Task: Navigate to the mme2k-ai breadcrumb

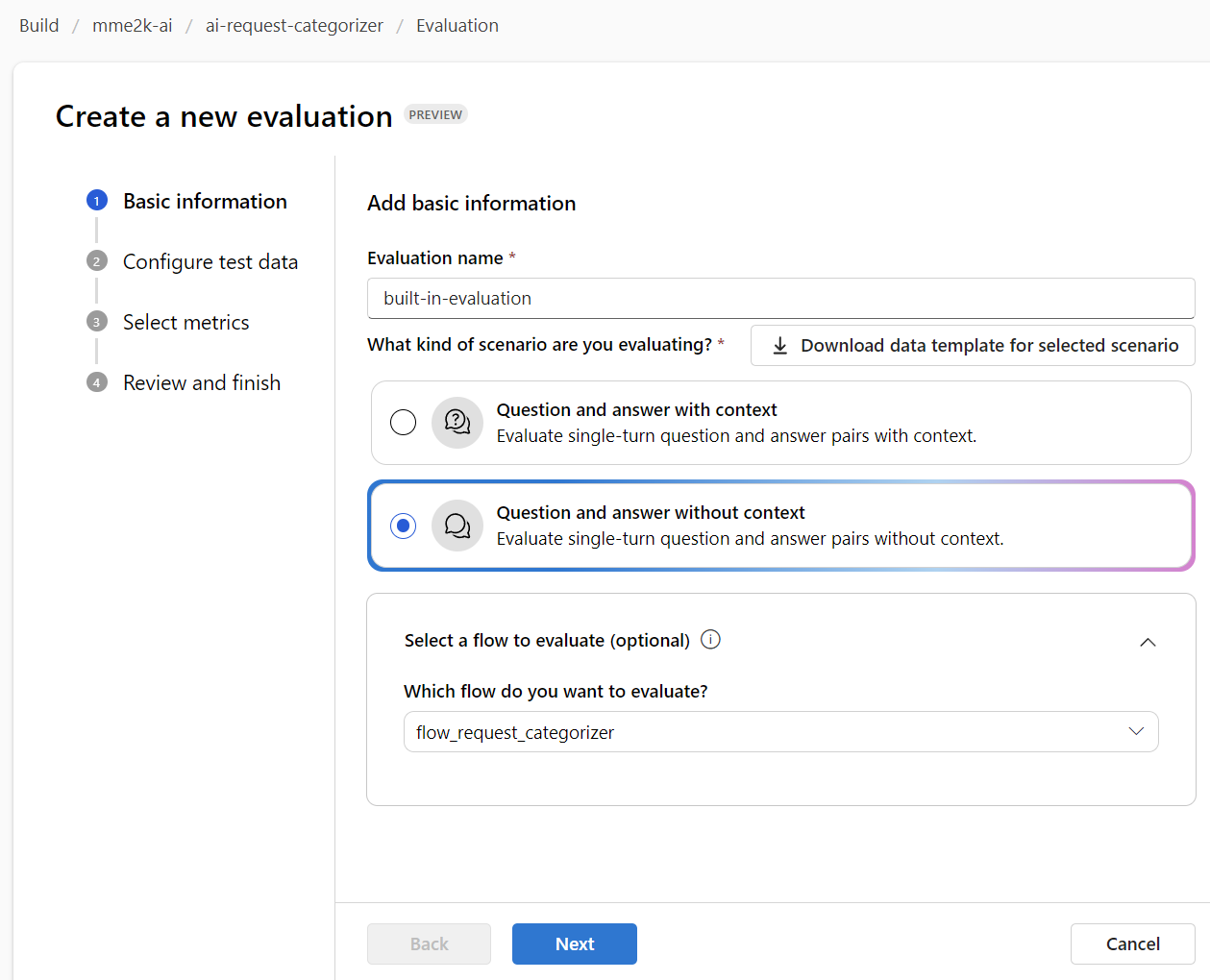Action: (133, 26)
